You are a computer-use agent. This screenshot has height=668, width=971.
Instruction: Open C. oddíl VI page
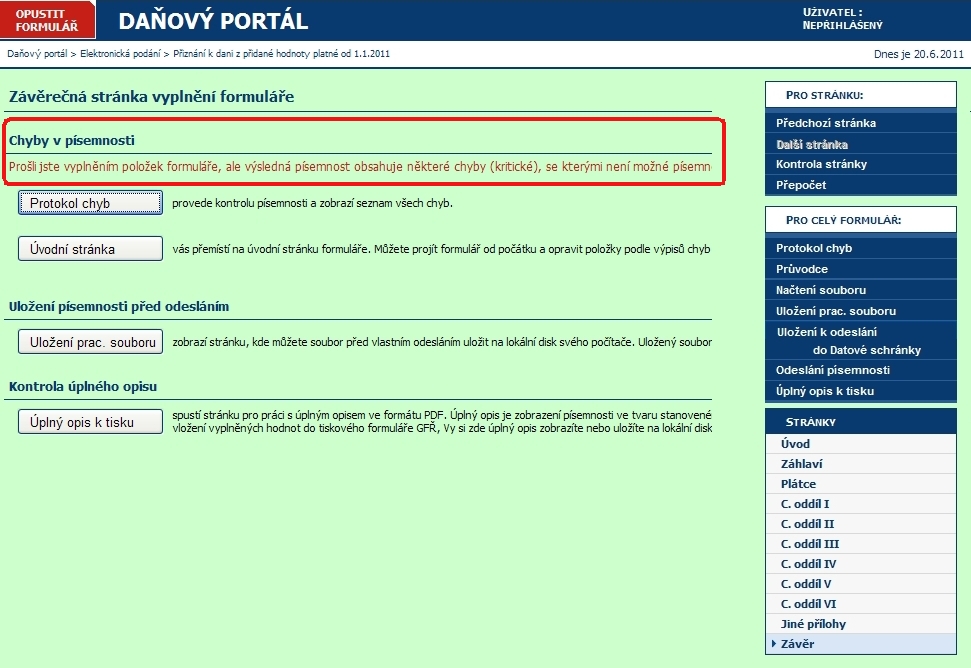[x=861, y=604]
